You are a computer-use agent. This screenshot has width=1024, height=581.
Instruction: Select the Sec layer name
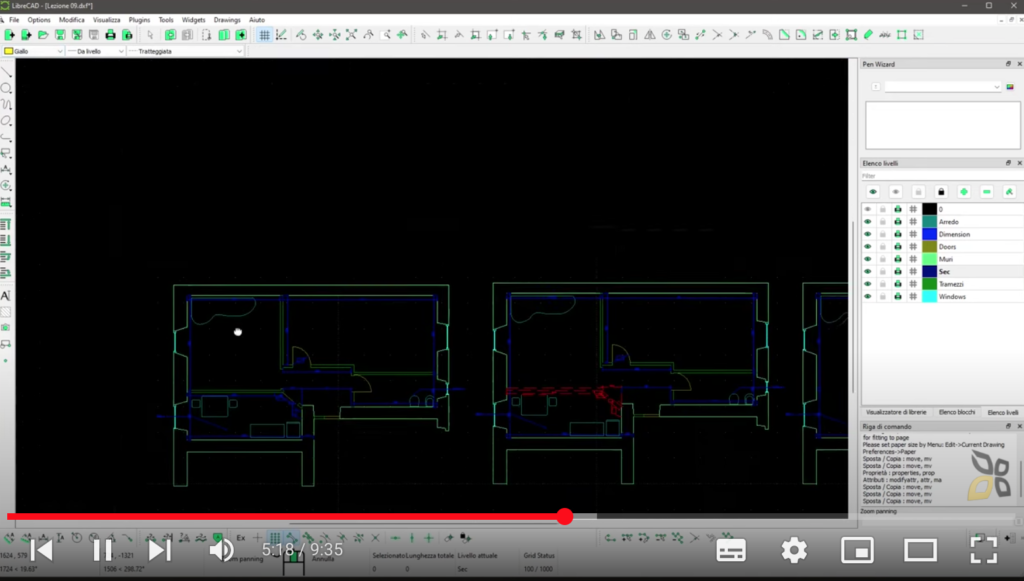click(x=944, y=272)
